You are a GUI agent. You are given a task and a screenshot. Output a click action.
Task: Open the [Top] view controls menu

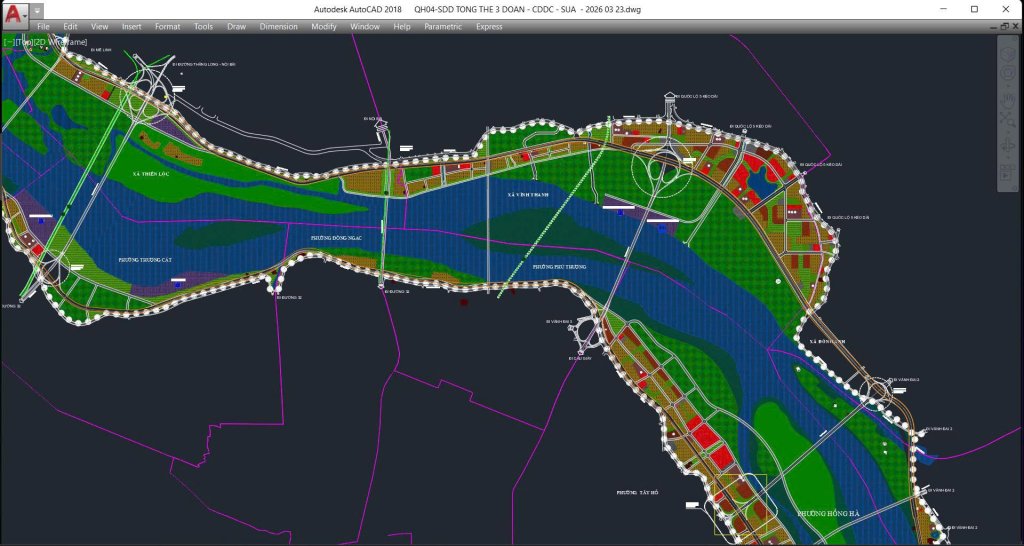[x=25, y=42]
